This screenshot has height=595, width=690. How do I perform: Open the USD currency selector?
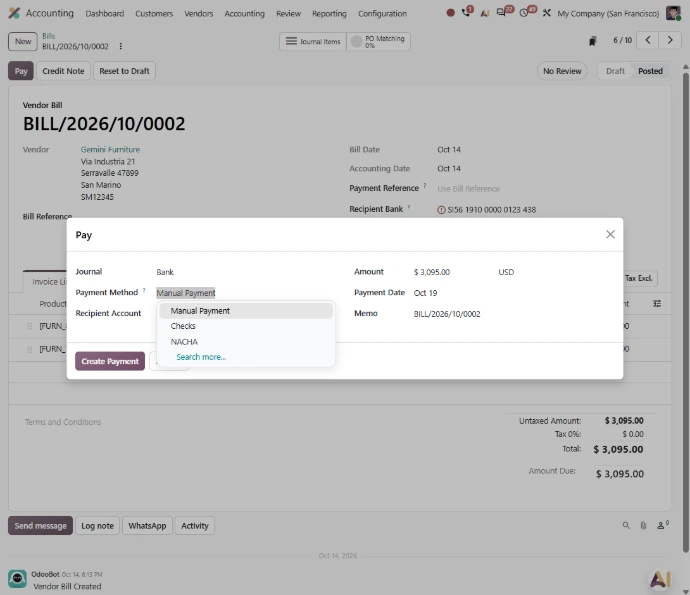[x=506, y=272]
